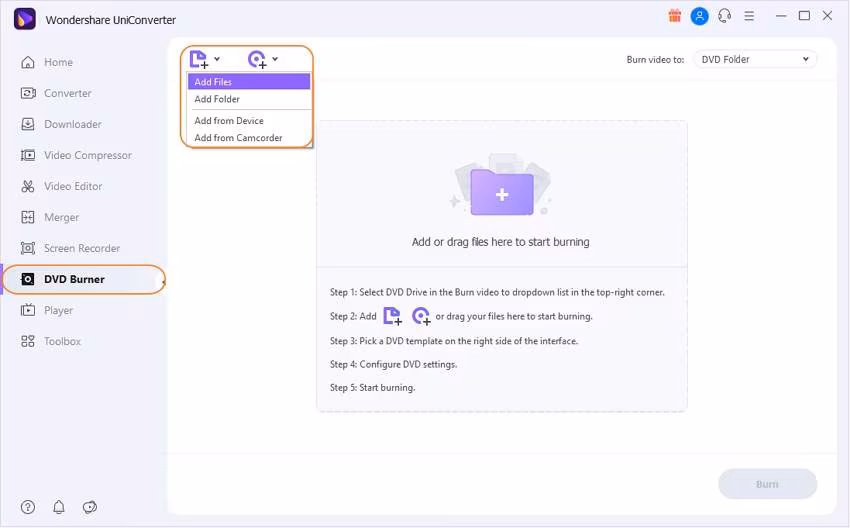Open the Screen Recorder section label

click(x=82, y=248)
